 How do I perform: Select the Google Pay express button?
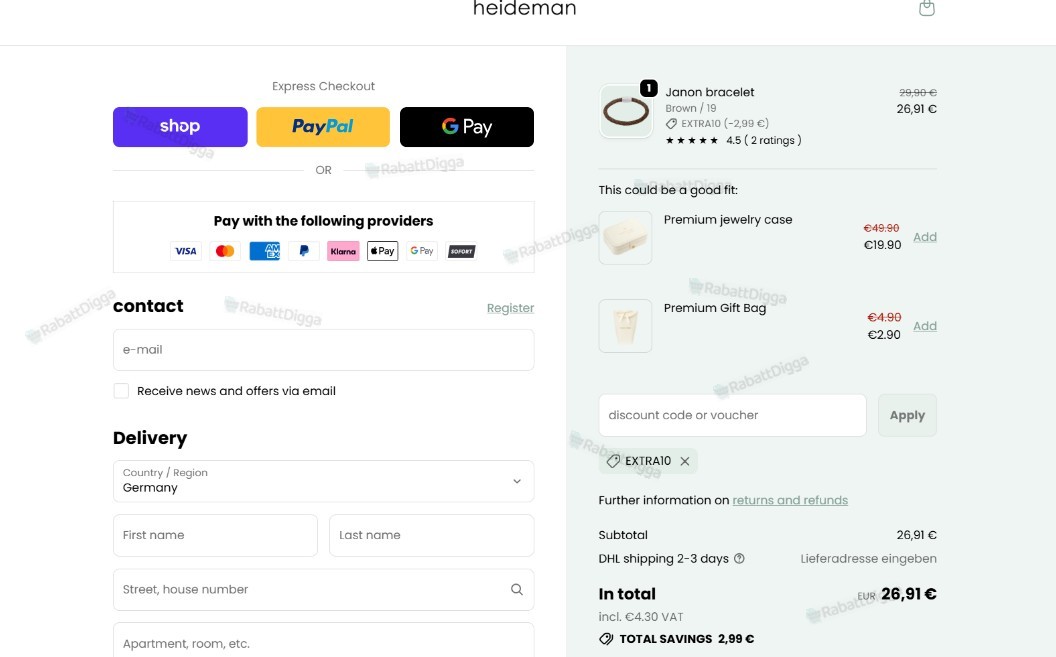coord(467,127)
